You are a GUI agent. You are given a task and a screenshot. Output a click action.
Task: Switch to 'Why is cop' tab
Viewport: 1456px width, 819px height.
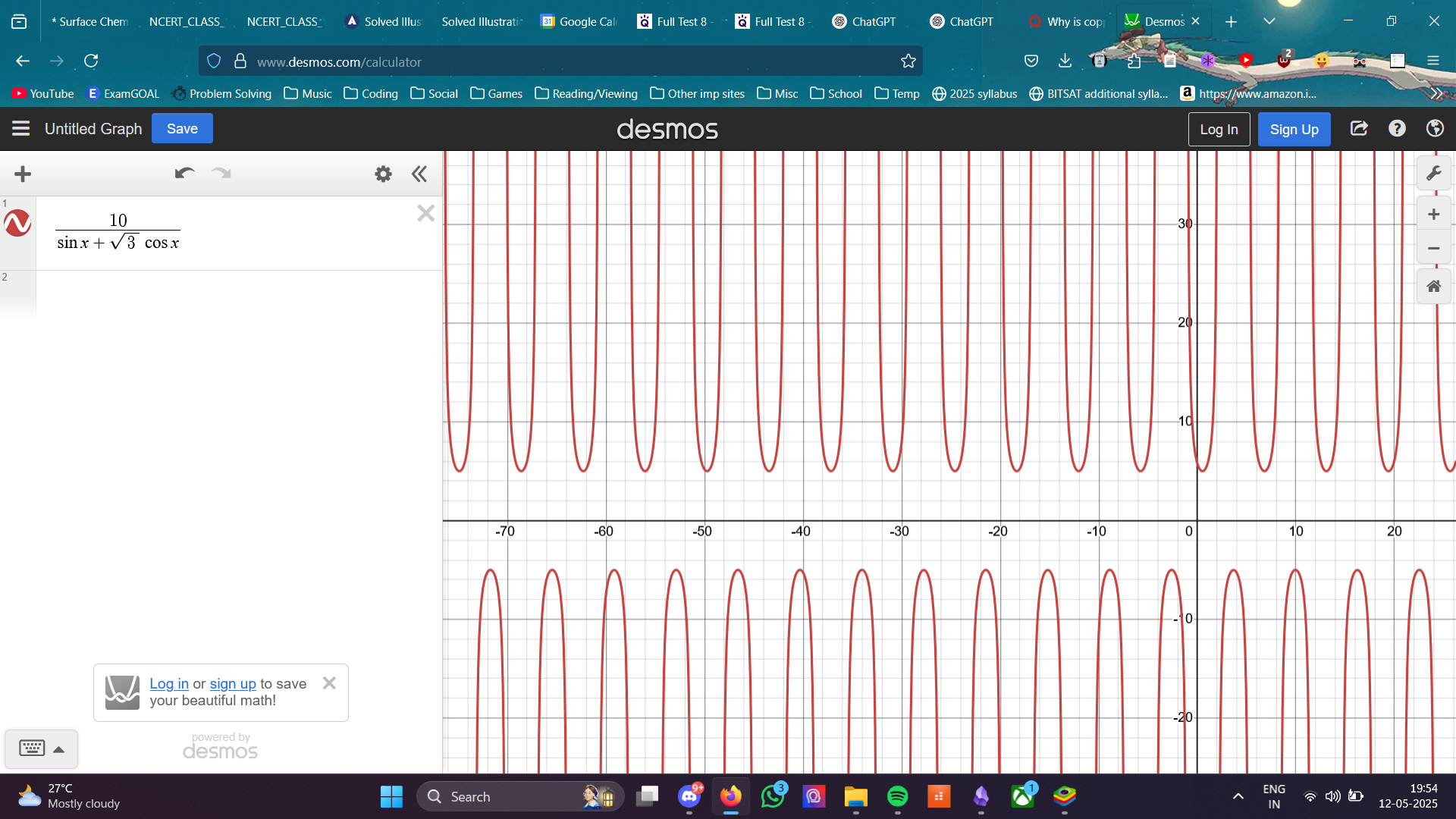[1066, 21]
